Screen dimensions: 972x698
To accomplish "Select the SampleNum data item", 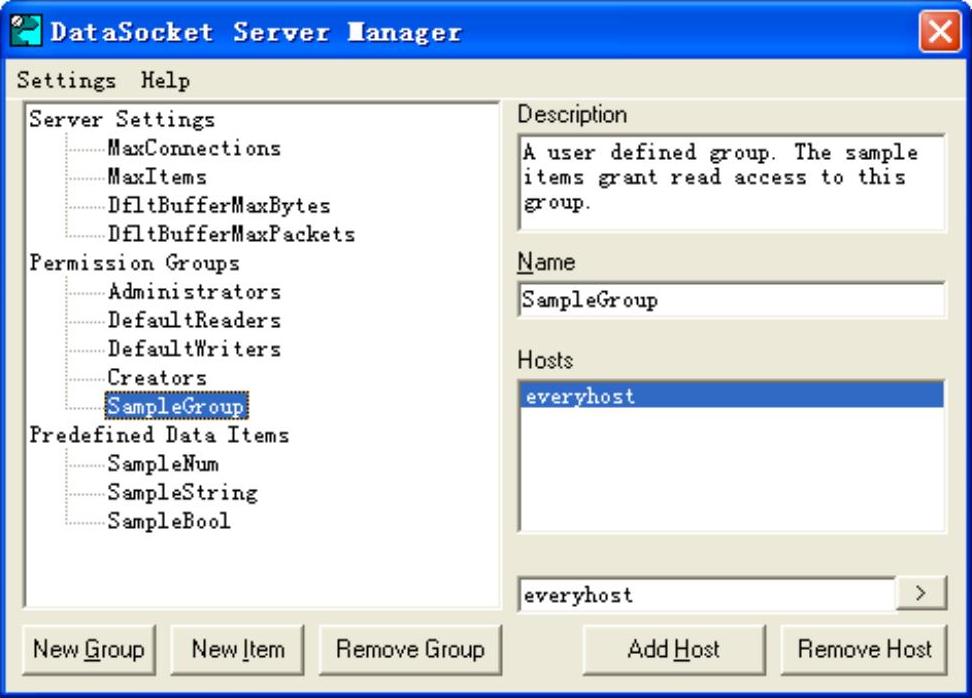I will coord(163,464).
